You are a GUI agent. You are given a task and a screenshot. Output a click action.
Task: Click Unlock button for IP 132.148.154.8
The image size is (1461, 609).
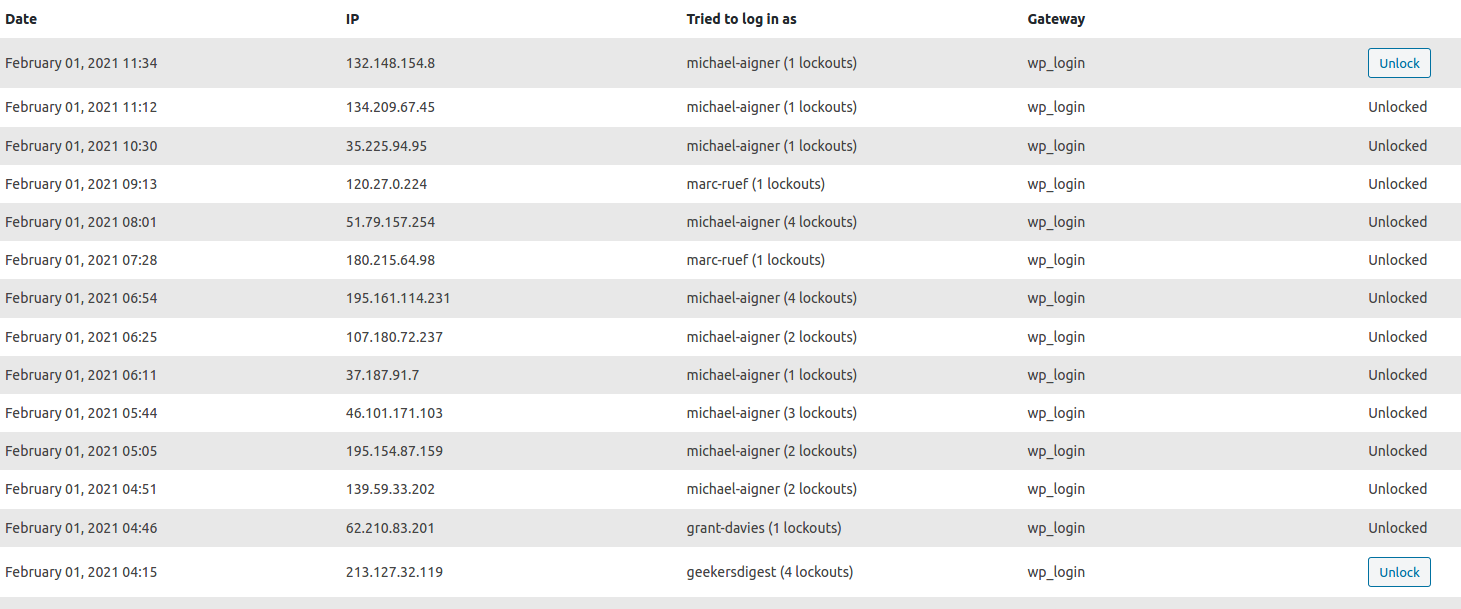[x=1399, y=63]
